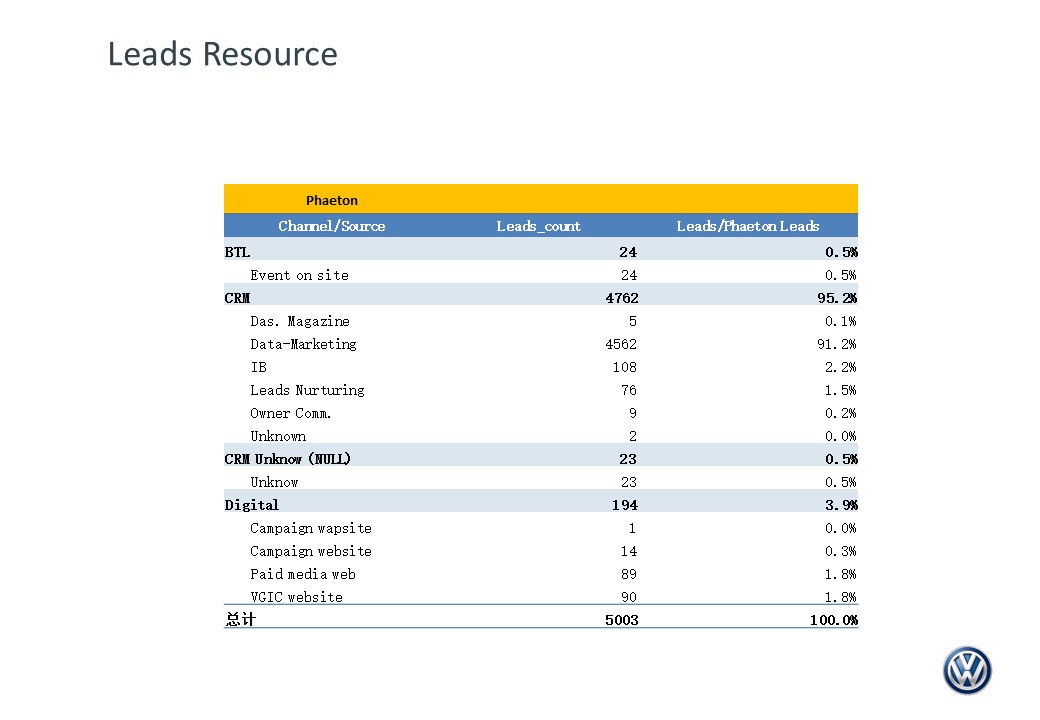Click the Data-Marketing percentage 91.2%
This screenshot has height=720, width=1040.
tap(836, 344)
